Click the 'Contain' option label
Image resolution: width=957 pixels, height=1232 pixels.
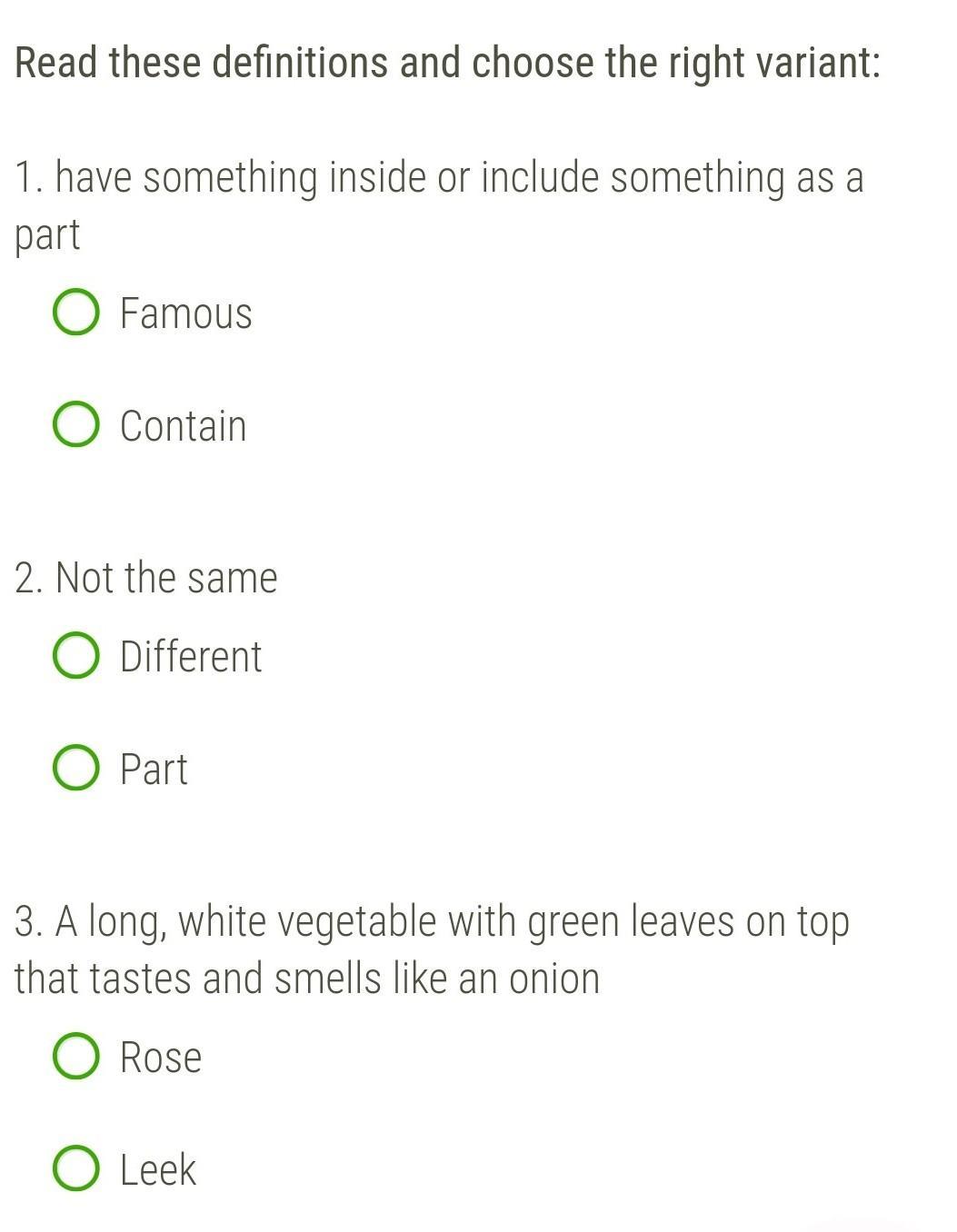pos(184,426)
